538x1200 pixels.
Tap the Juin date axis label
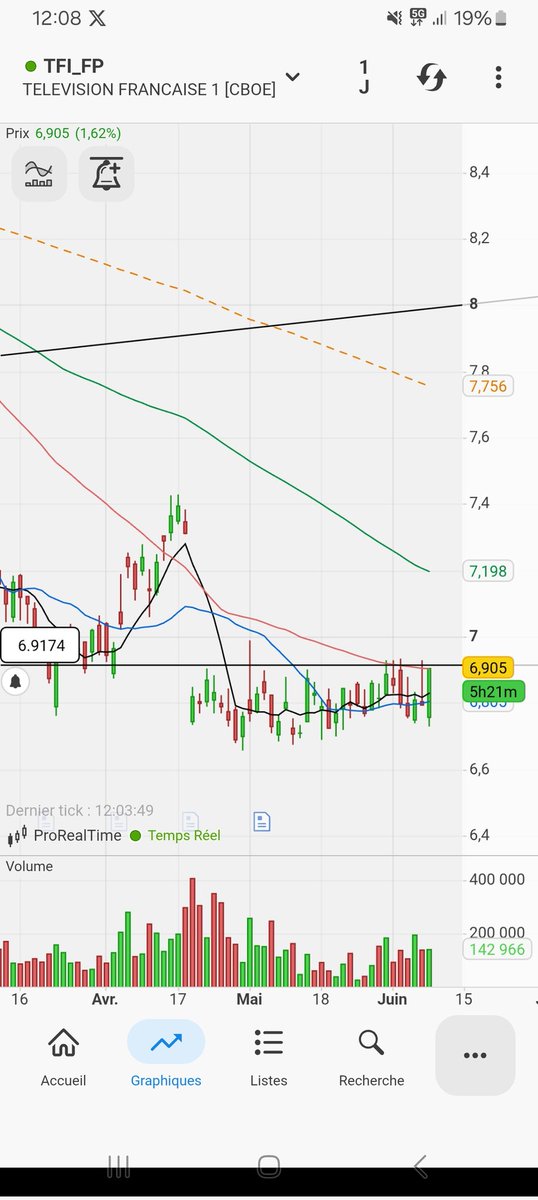point(393,999)
